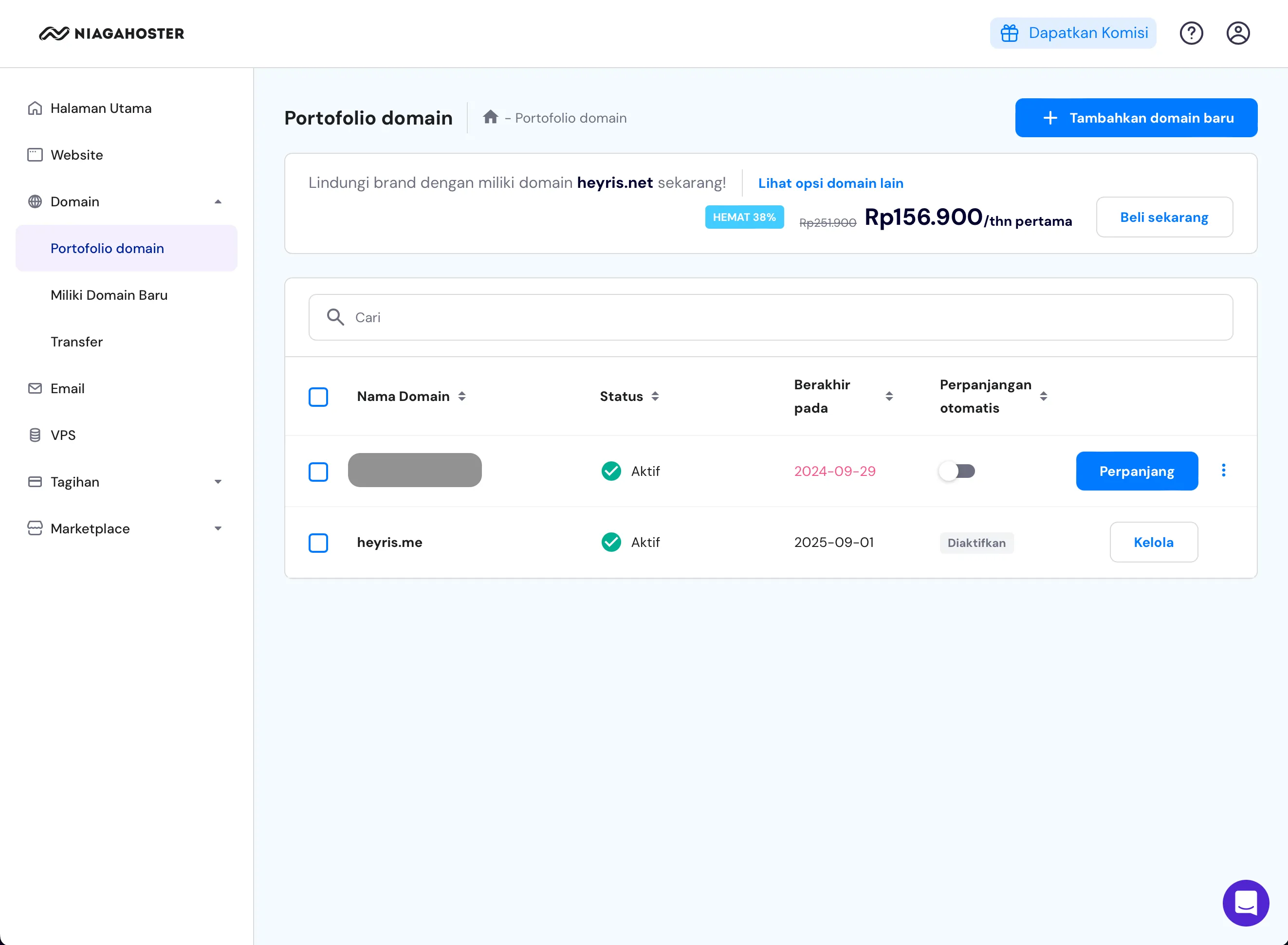Image resolution: width=1288 pixels, height=945 pixels.
Task: Click the domain search input field
Action: pyautogui.click(x=770, y=317)
